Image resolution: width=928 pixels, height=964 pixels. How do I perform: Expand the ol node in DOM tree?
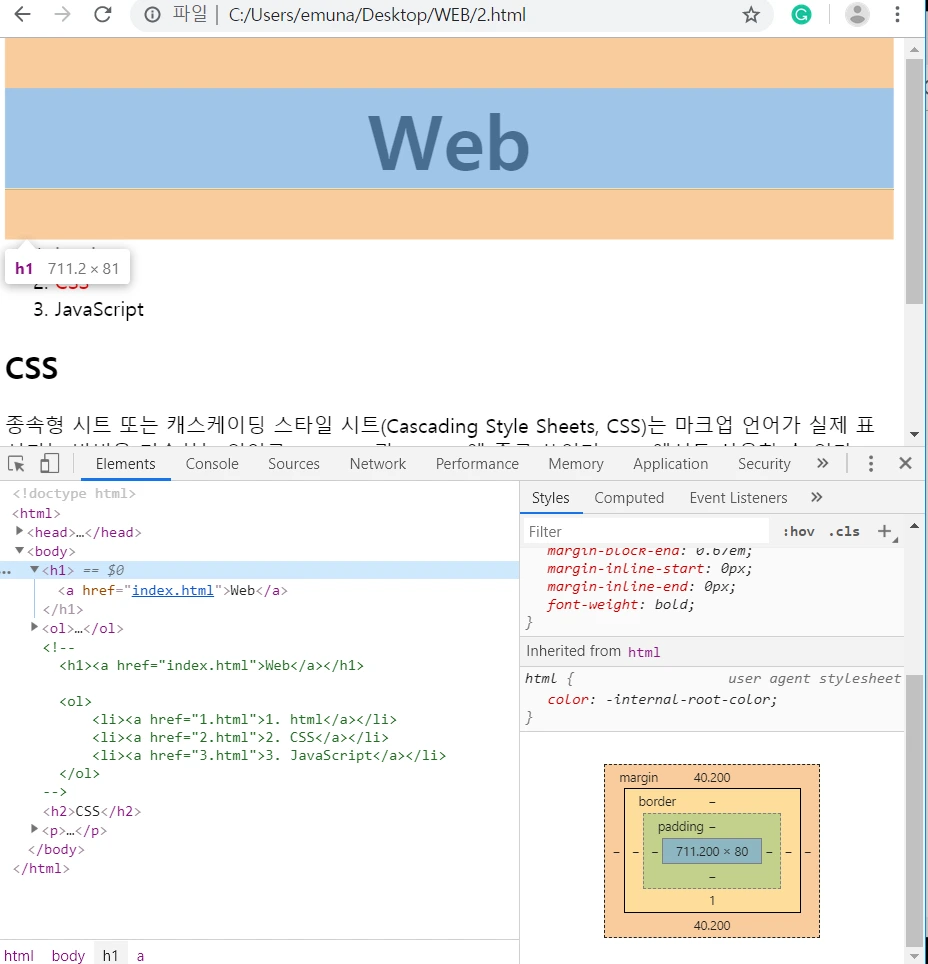point(34,627)
